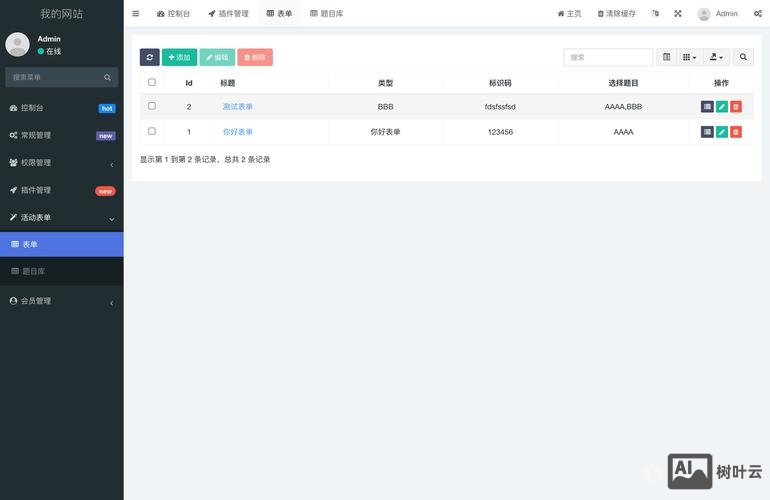Click the 编辑 edit toolbar button
770x500 pixels.
[x=217, y=57]
